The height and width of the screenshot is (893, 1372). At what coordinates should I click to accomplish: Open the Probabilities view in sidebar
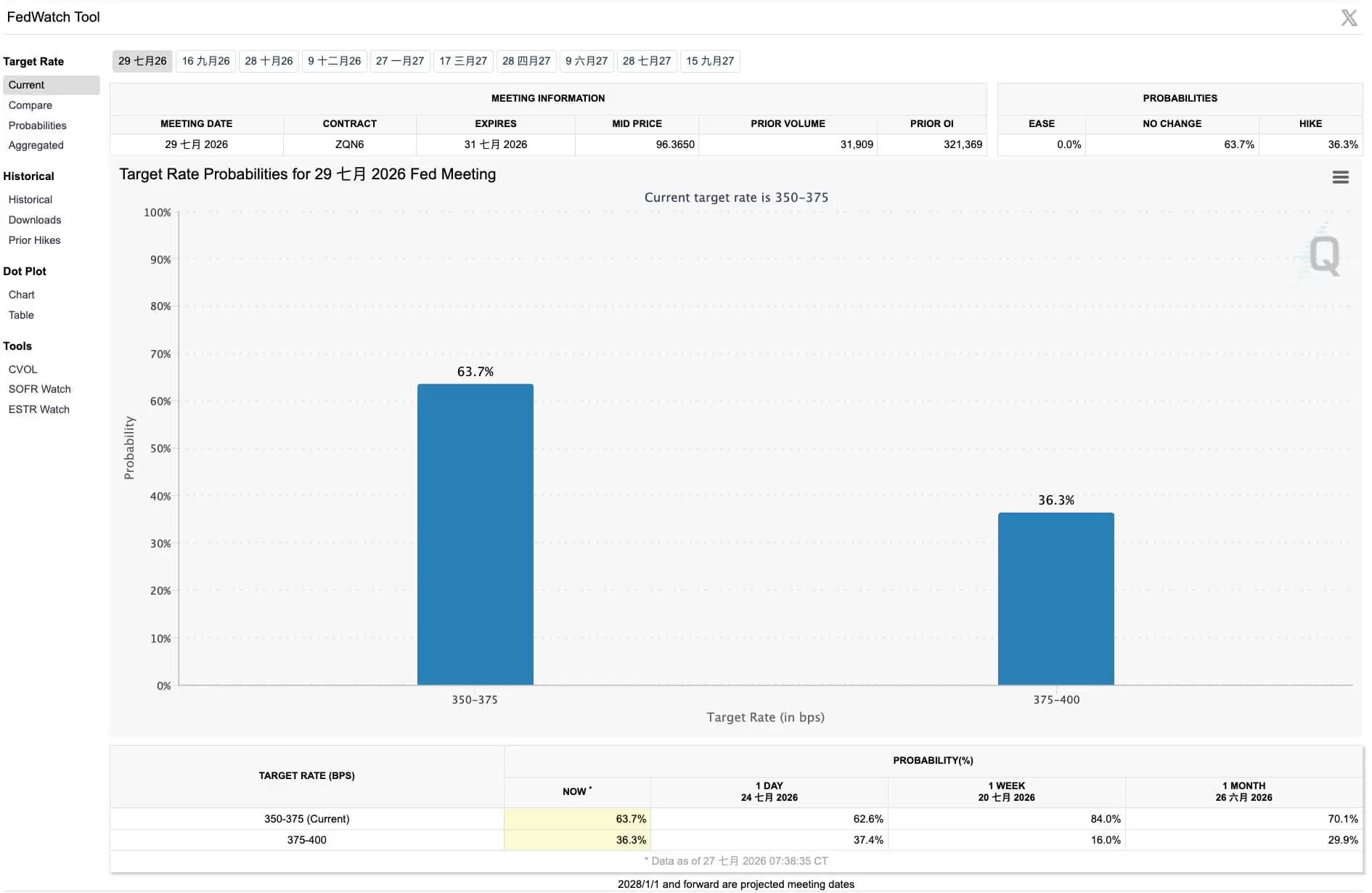tap(37, 126)
